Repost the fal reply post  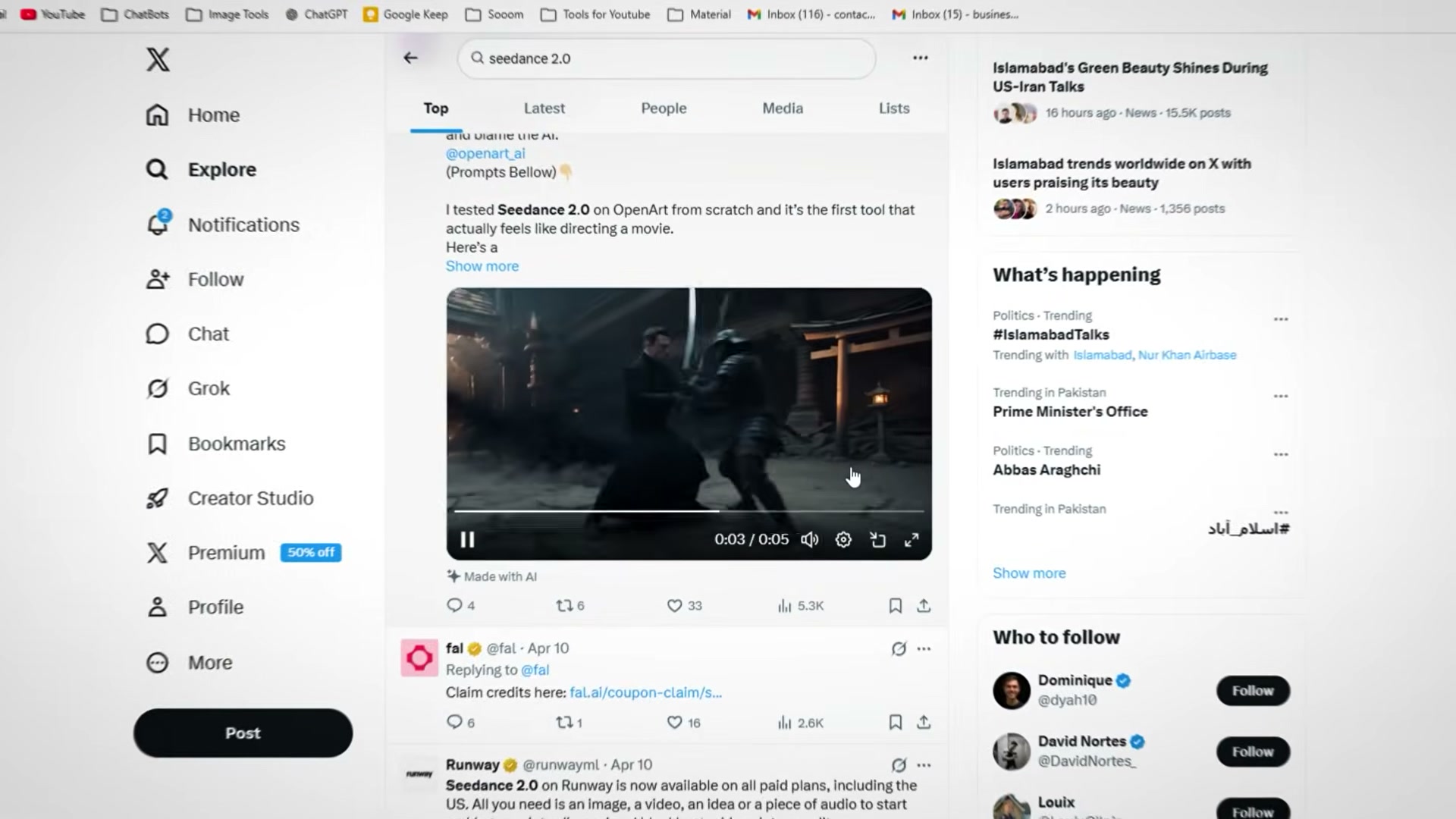pyautogui.click(x=569, y=722)
